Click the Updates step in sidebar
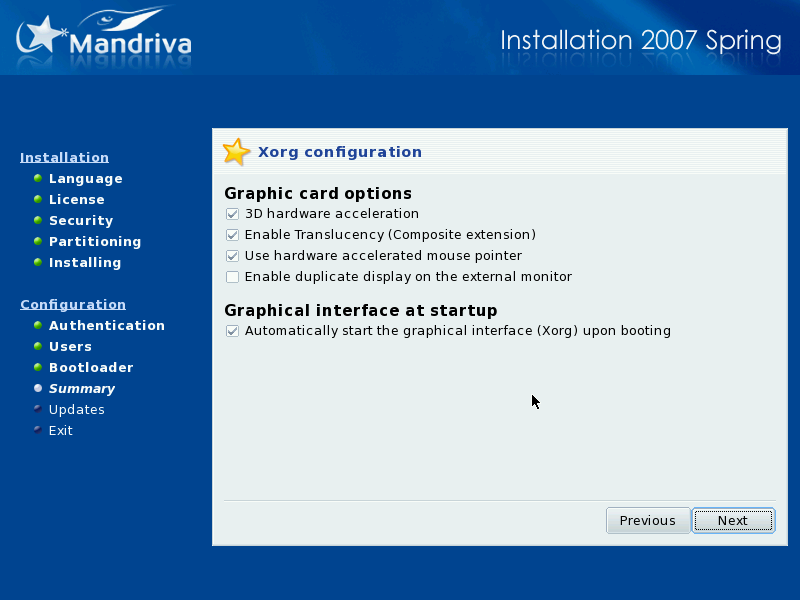 pyautogui.click(x=77, y=410)
